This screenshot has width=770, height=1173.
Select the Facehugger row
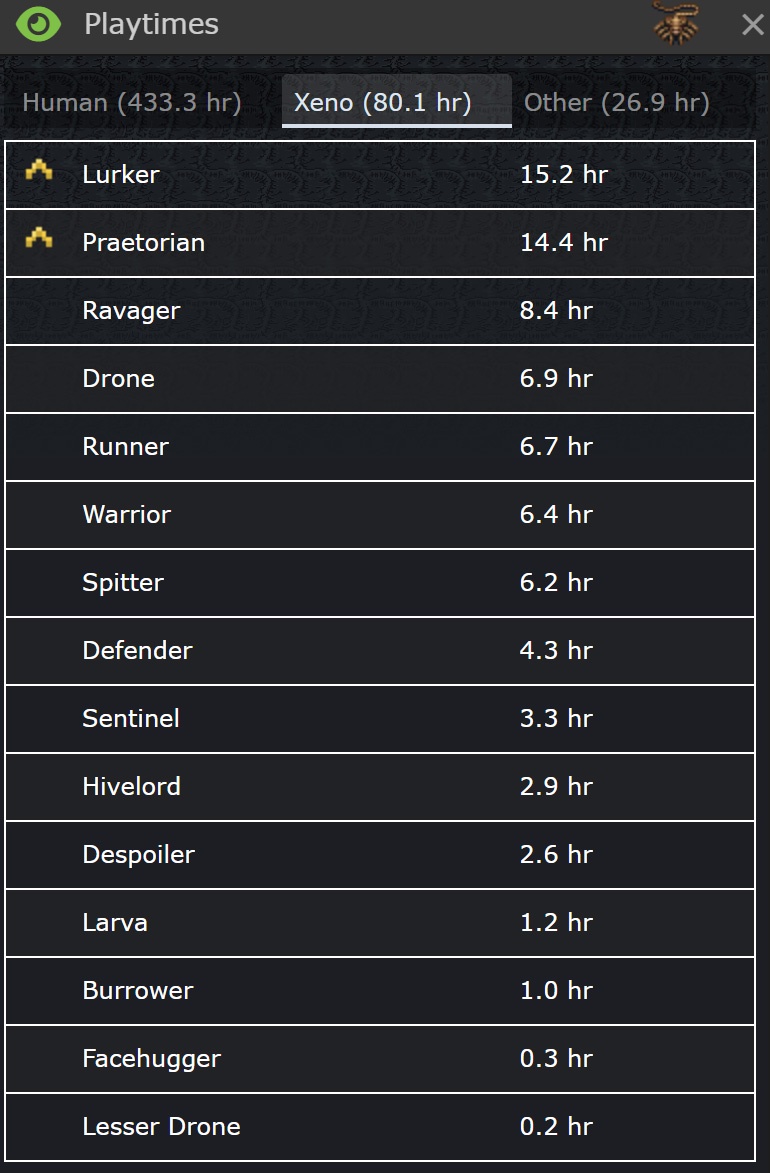point(380,1059)
